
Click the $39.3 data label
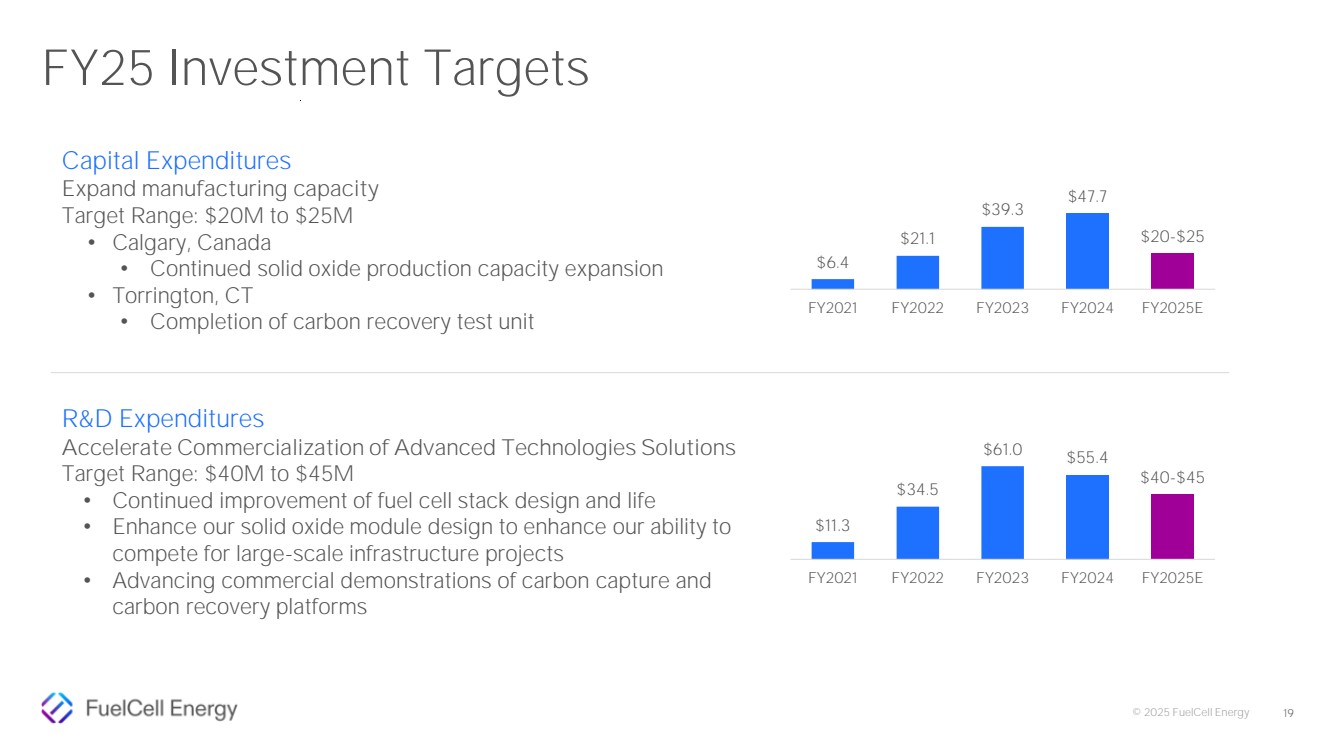click(1002, 210)
